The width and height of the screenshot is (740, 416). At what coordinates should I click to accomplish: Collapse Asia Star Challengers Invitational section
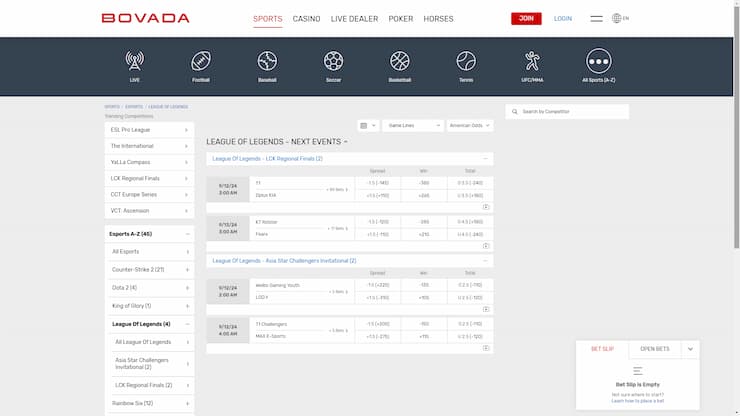tap(485, 261)
